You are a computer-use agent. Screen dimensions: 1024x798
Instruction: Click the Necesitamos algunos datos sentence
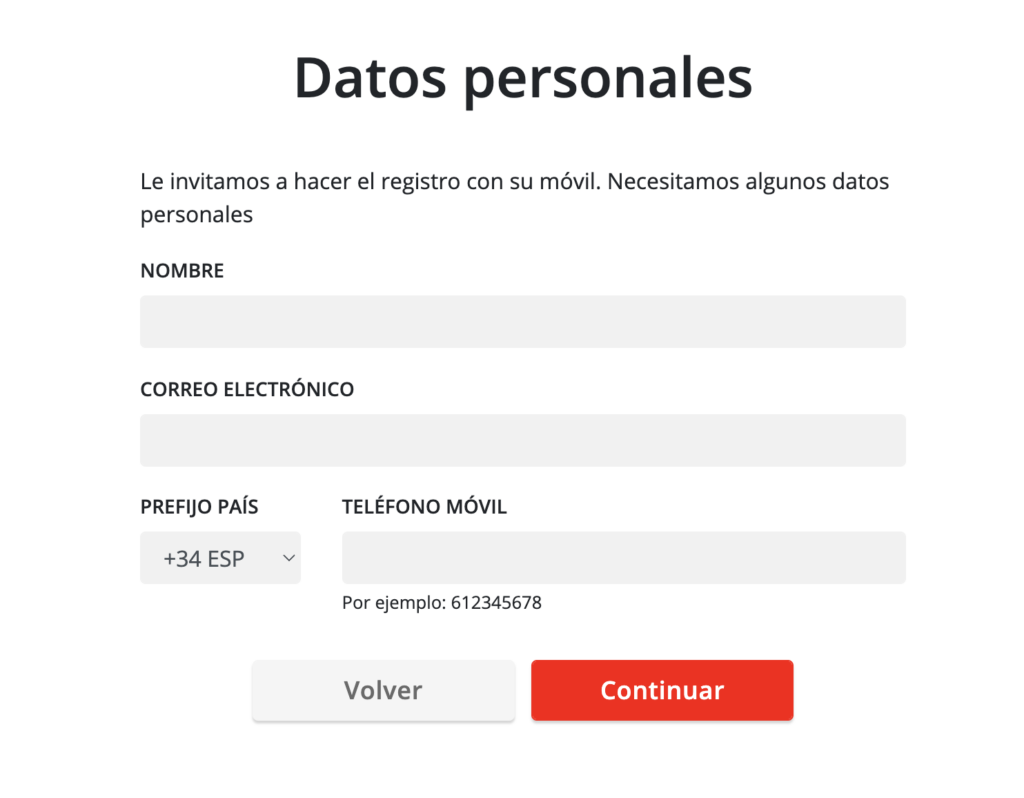pos(748,183)
